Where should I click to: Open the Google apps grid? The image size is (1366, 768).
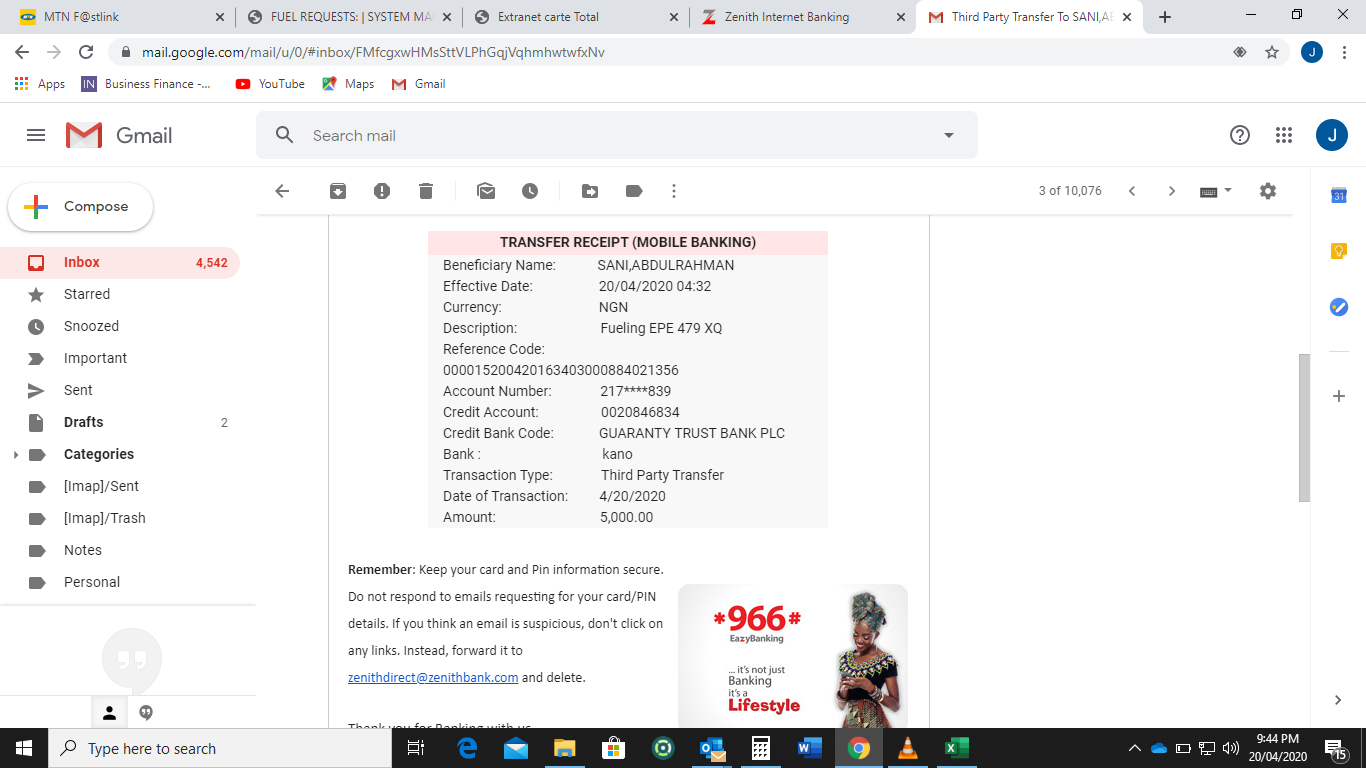(x=1284, y=135)
